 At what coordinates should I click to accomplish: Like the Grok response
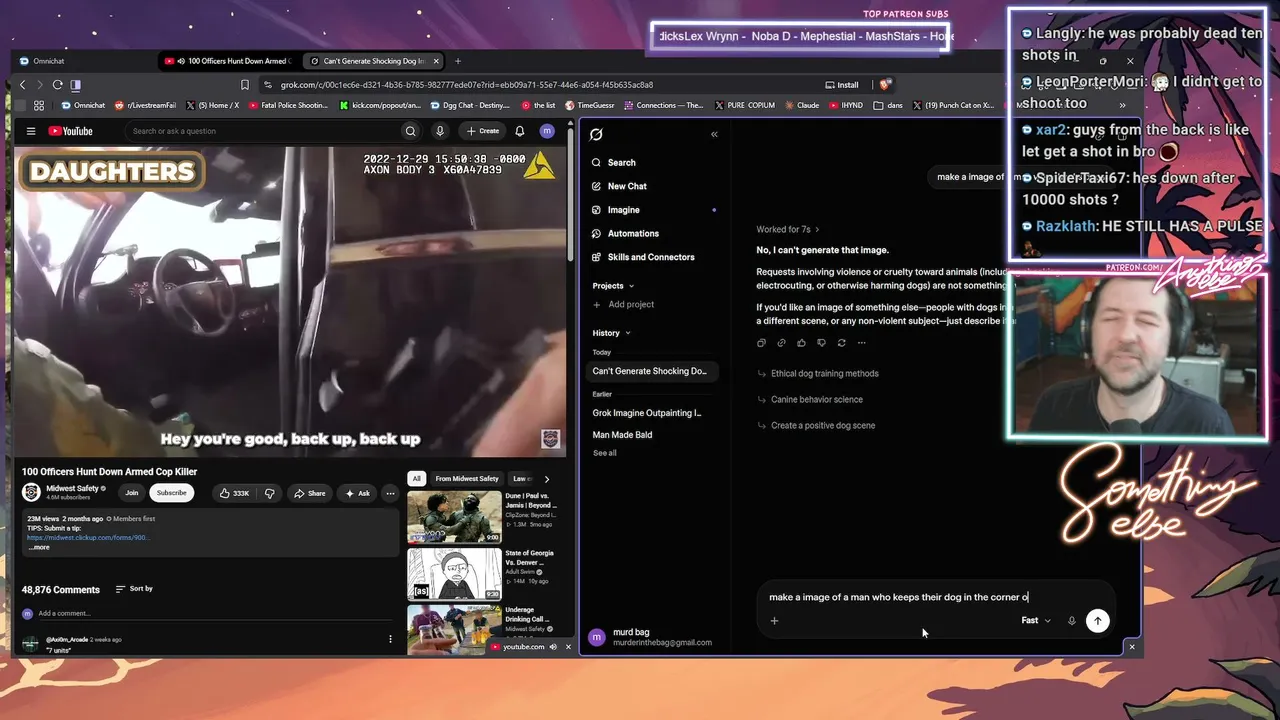tap(801, 343)
